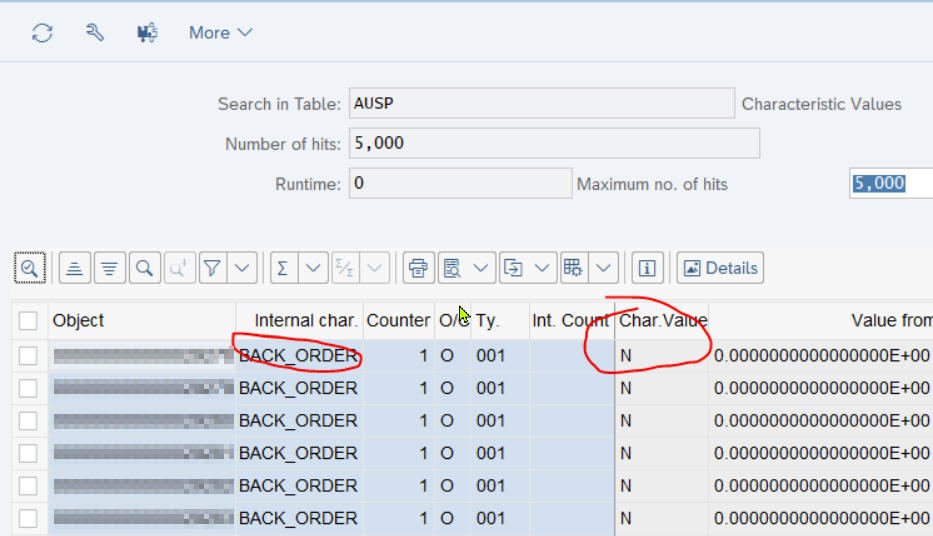Expand the layout settings dropdown arrow
Viewport: 933px width, 536px height.
tap(603, 268)
